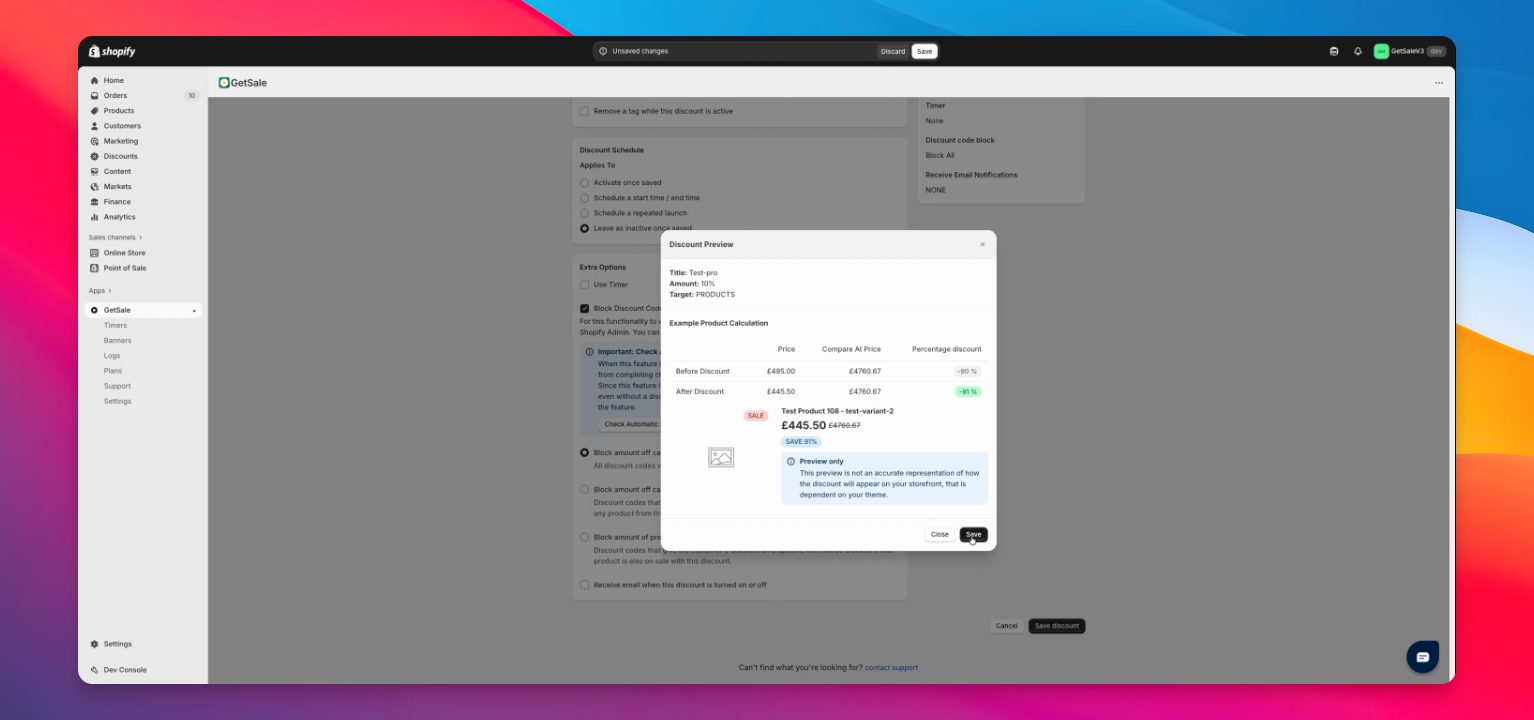
Task: Click the Orders count badge showing 10
Action: coord(192,96)
